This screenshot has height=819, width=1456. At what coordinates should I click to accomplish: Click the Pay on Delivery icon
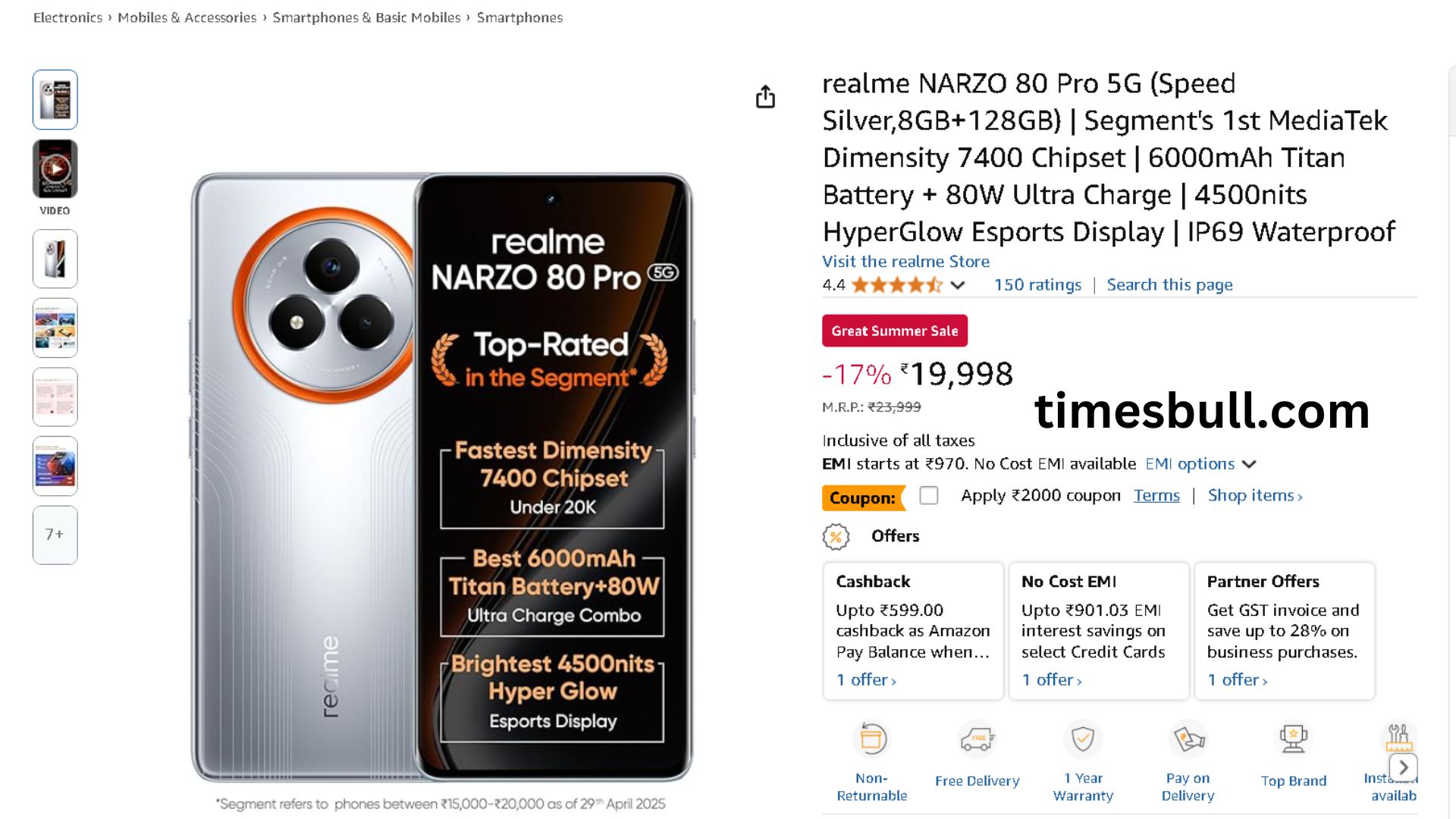click(x=1188, y=738)
